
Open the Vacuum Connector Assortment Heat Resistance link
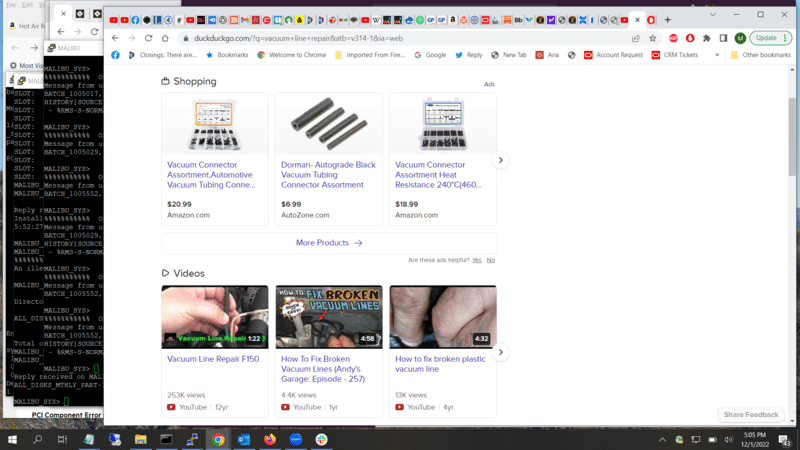coord(438,175)
